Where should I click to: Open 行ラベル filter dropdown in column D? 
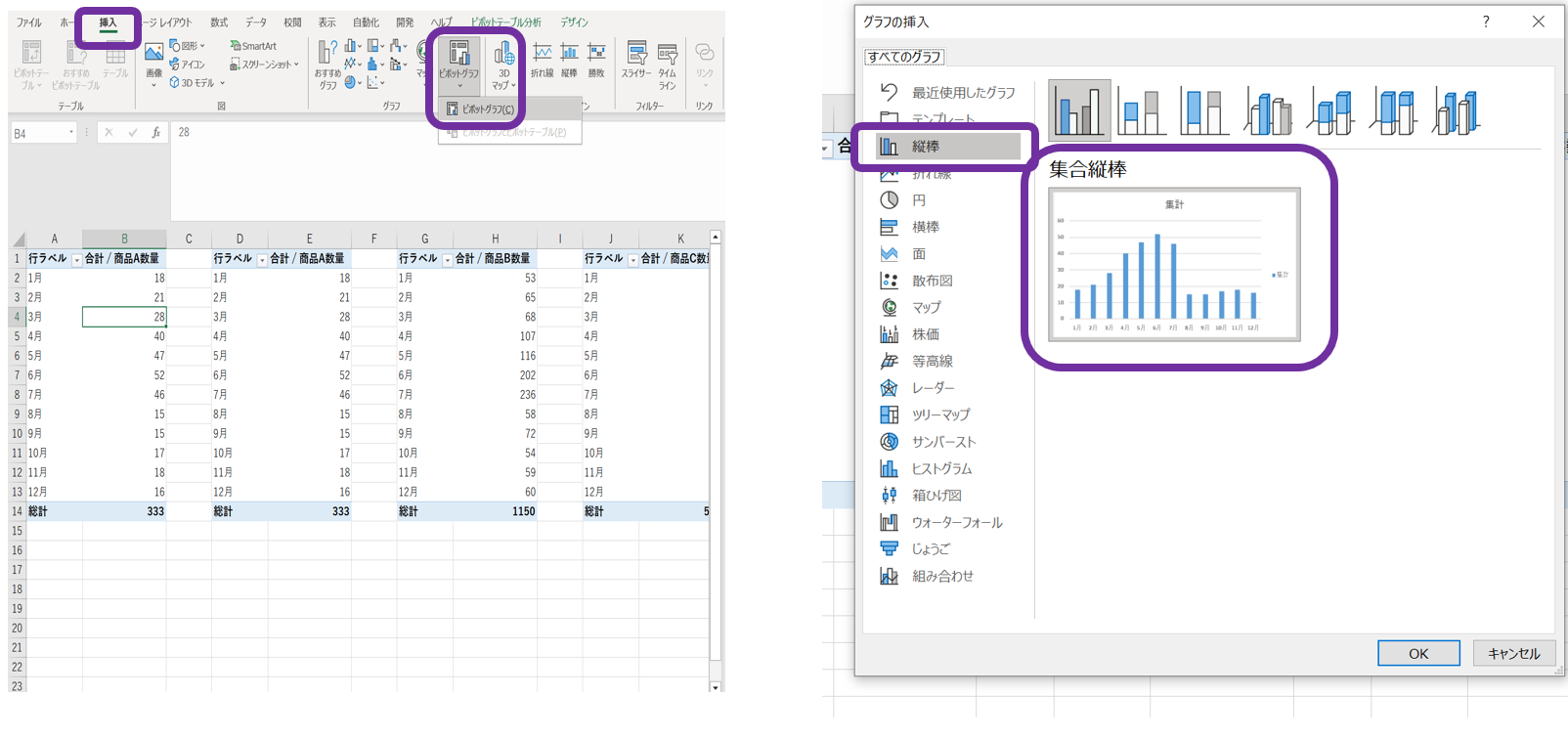(x=262, y=260)
